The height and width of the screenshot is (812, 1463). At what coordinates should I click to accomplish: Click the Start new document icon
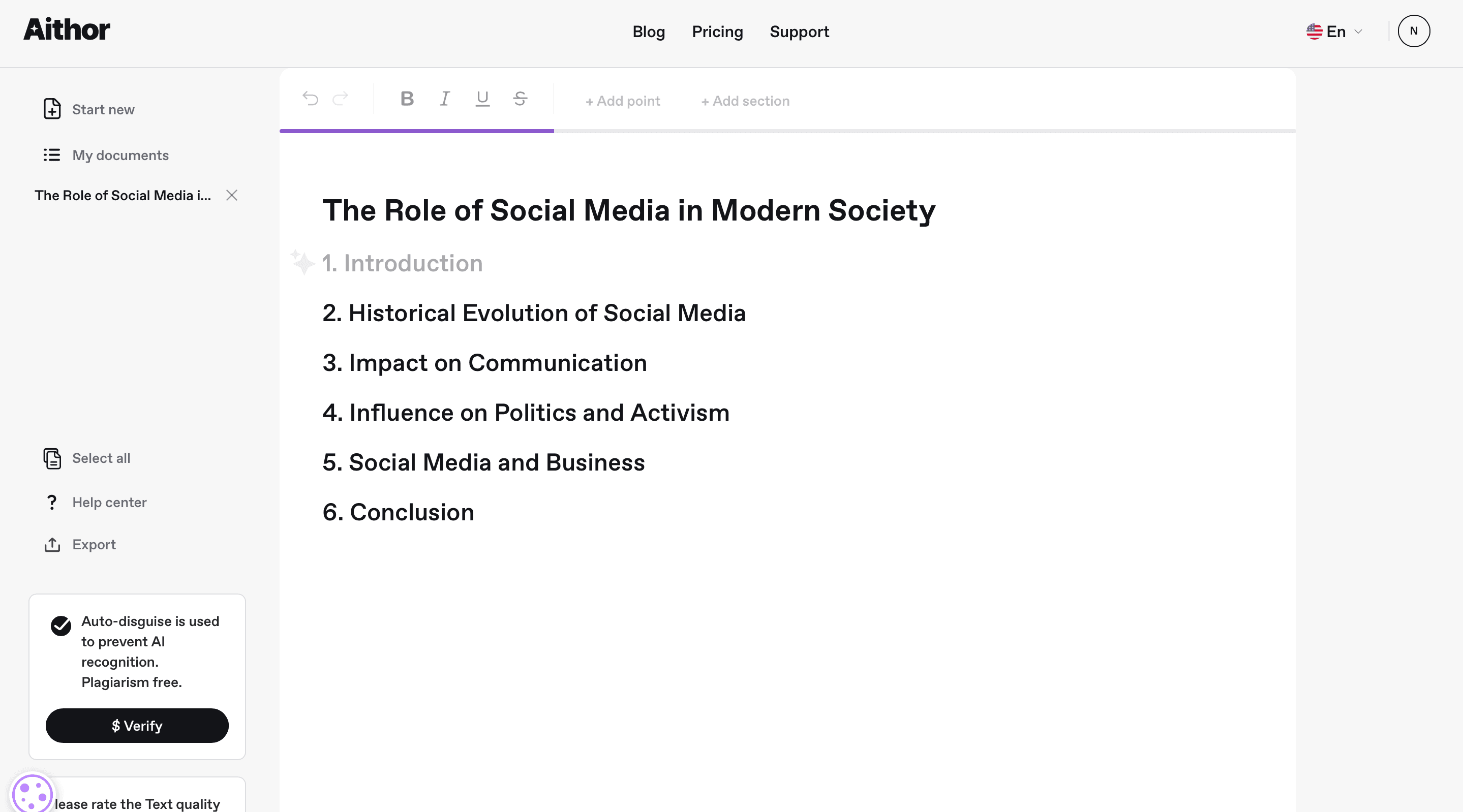[x=51, y=109]
